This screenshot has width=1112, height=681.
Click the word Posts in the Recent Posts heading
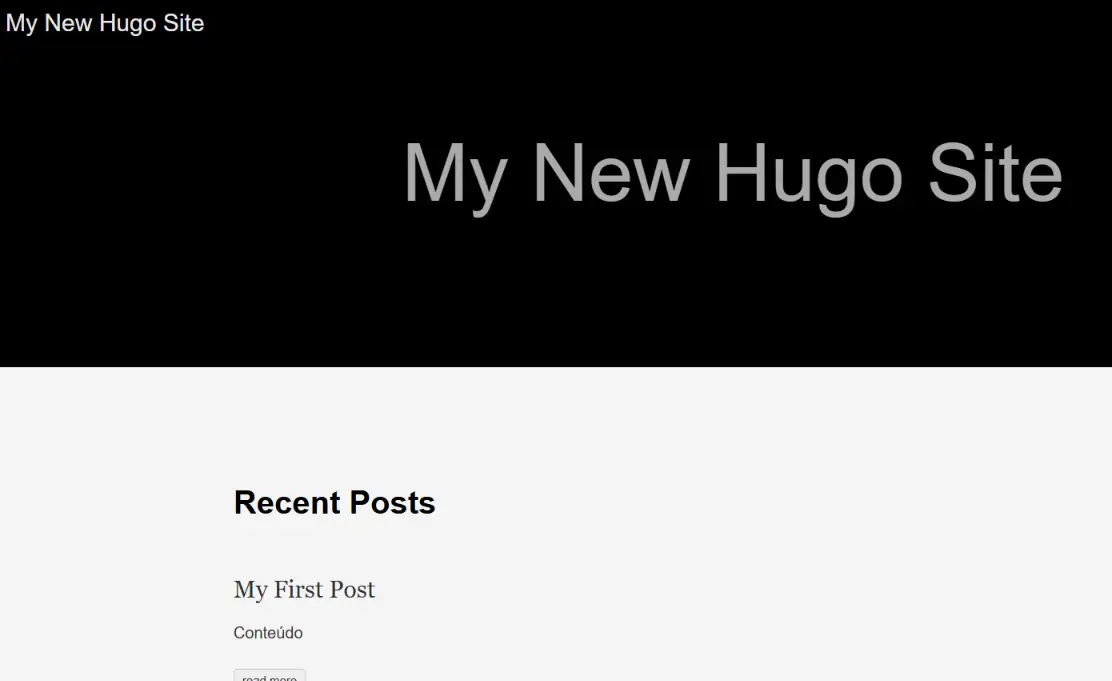click(392, 502)
